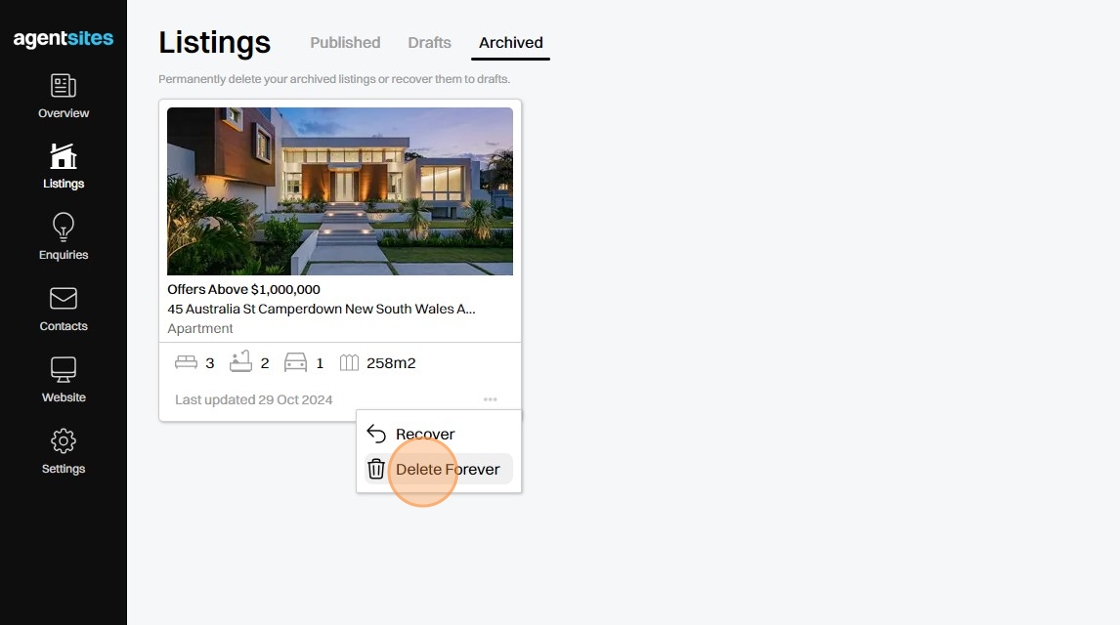The image size is (1120, 625).
Task: Switch to the Published tab
Action: tap(345, 43)
